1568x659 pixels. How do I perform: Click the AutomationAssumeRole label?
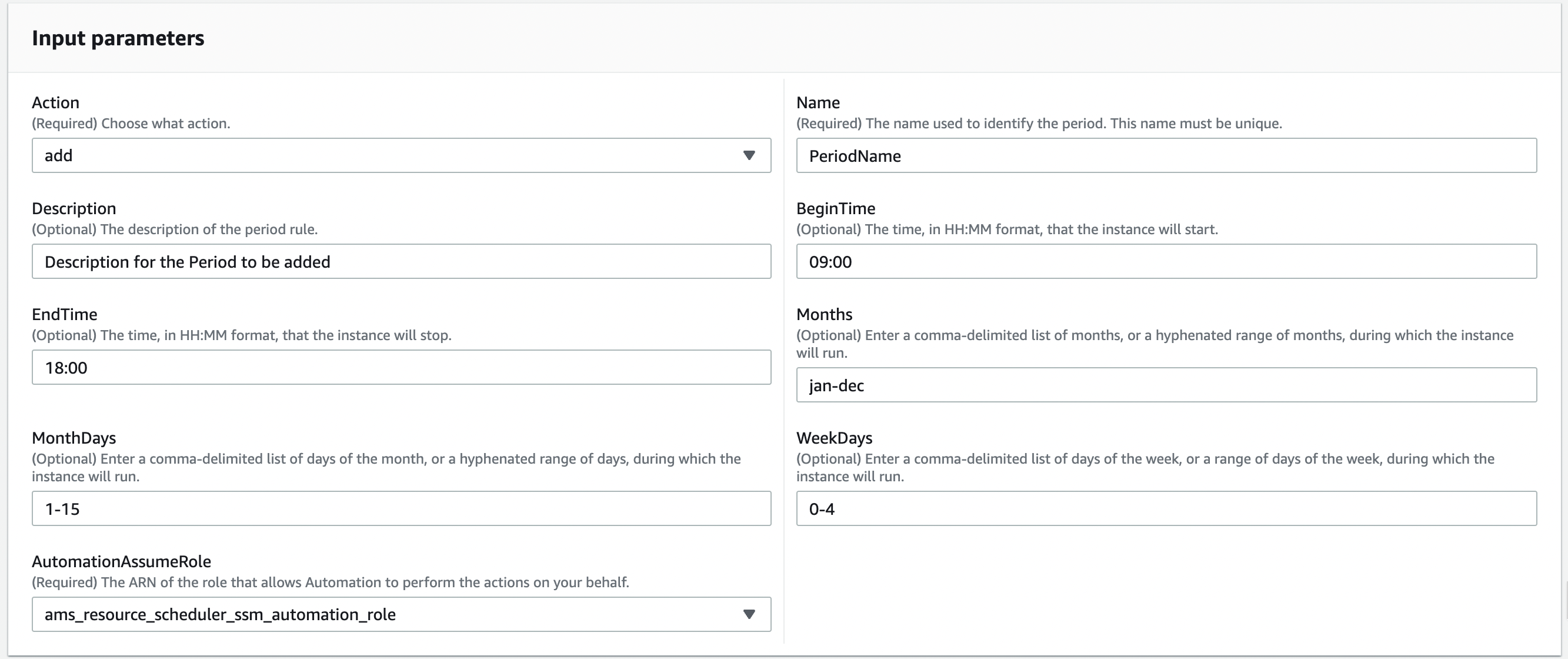click(121, 561)
